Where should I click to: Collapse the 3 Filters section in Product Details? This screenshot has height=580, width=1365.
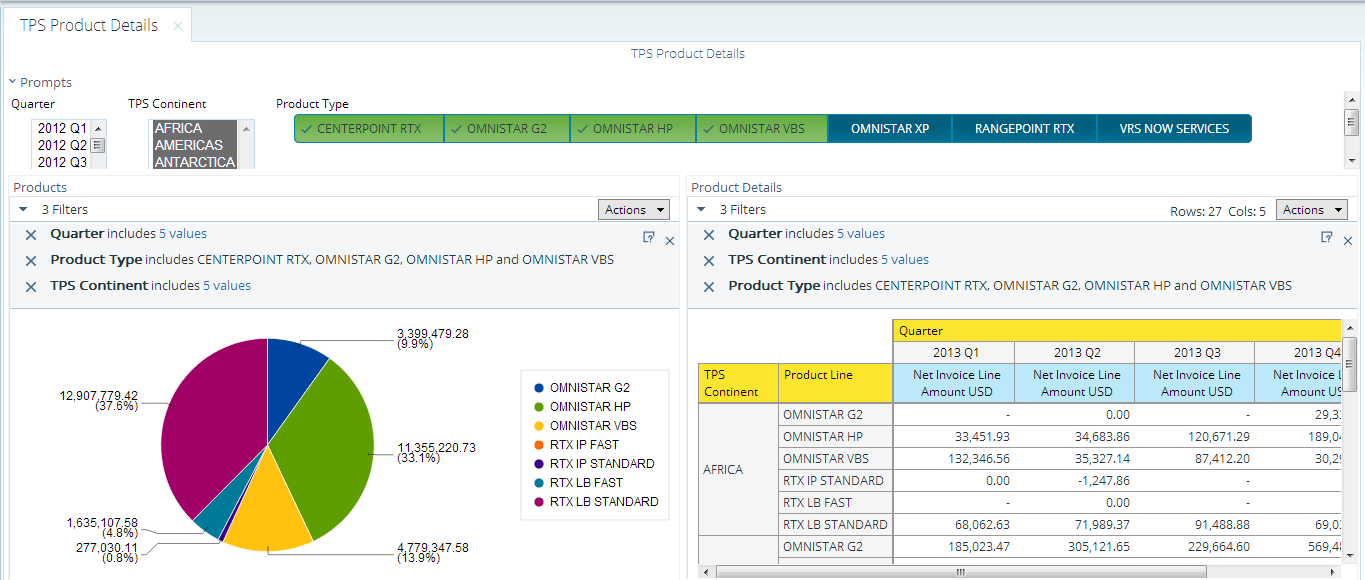pyautogui.click(x=701, y=210)
